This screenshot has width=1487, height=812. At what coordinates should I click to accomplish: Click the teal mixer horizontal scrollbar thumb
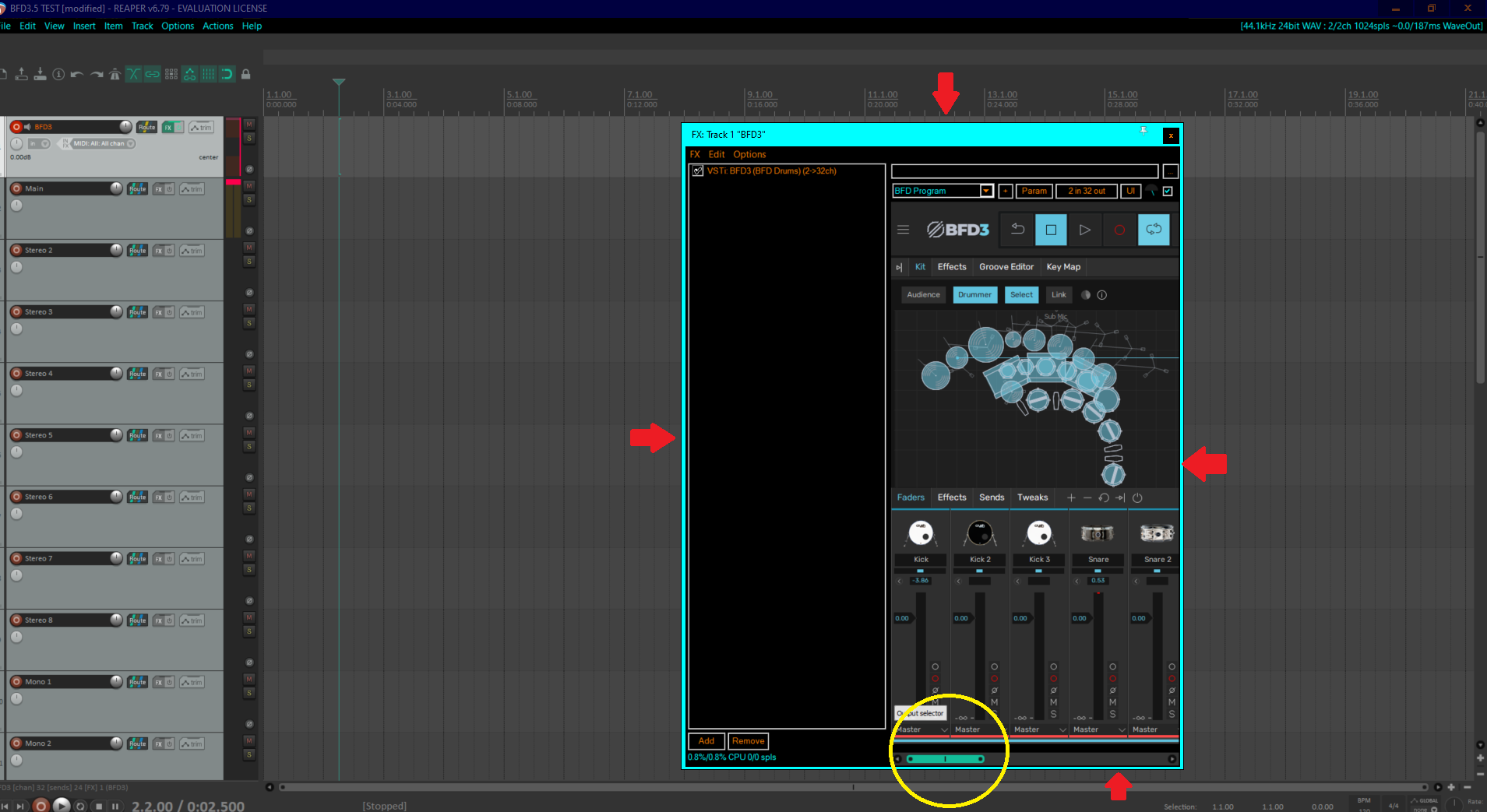pos(945,759)
